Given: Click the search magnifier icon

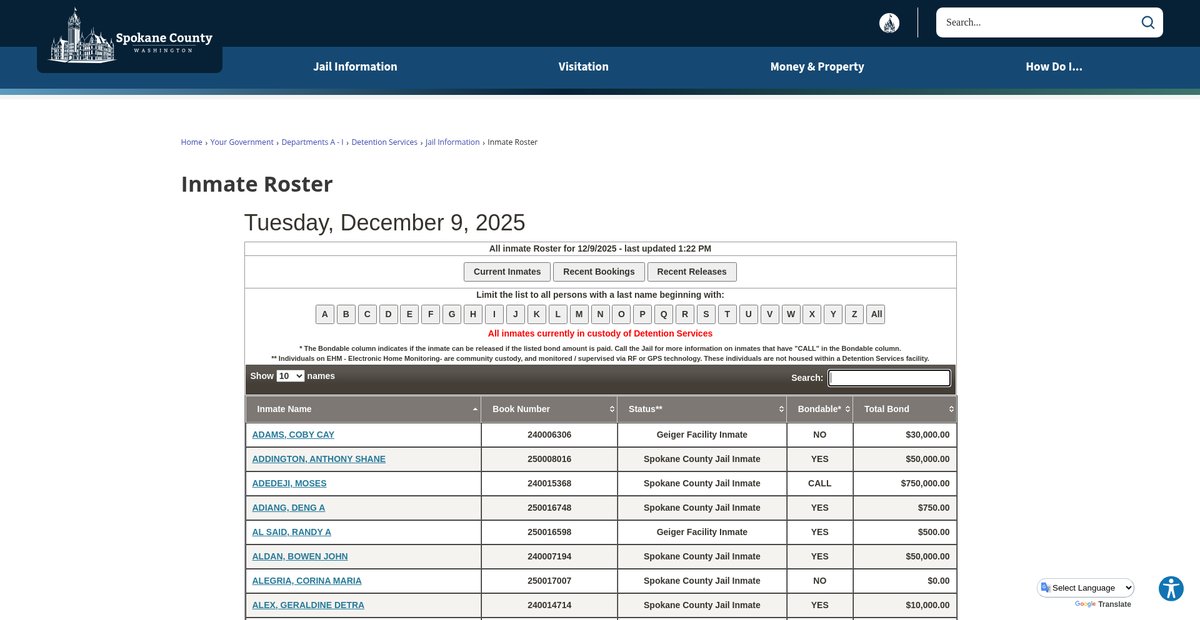Looking at the screenshot, I should (x=1147, y=22).
